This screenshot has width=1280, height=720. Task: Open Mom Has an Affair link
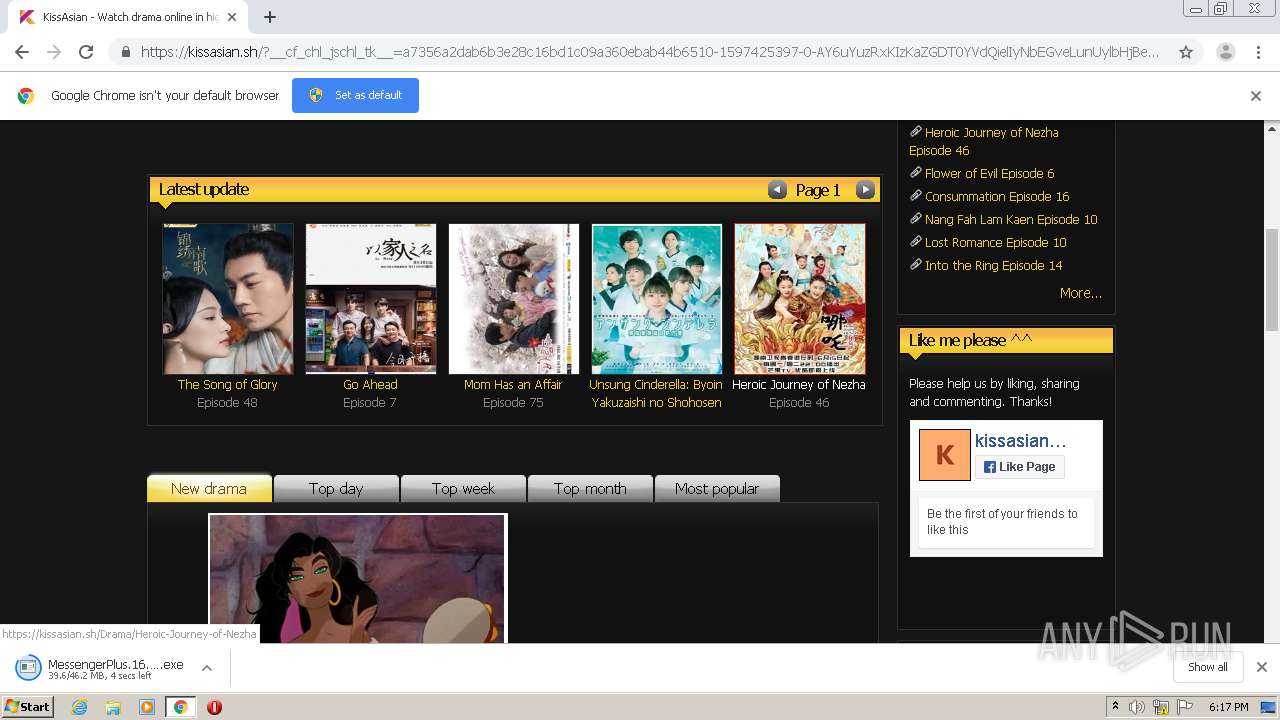tap(513, 384)
